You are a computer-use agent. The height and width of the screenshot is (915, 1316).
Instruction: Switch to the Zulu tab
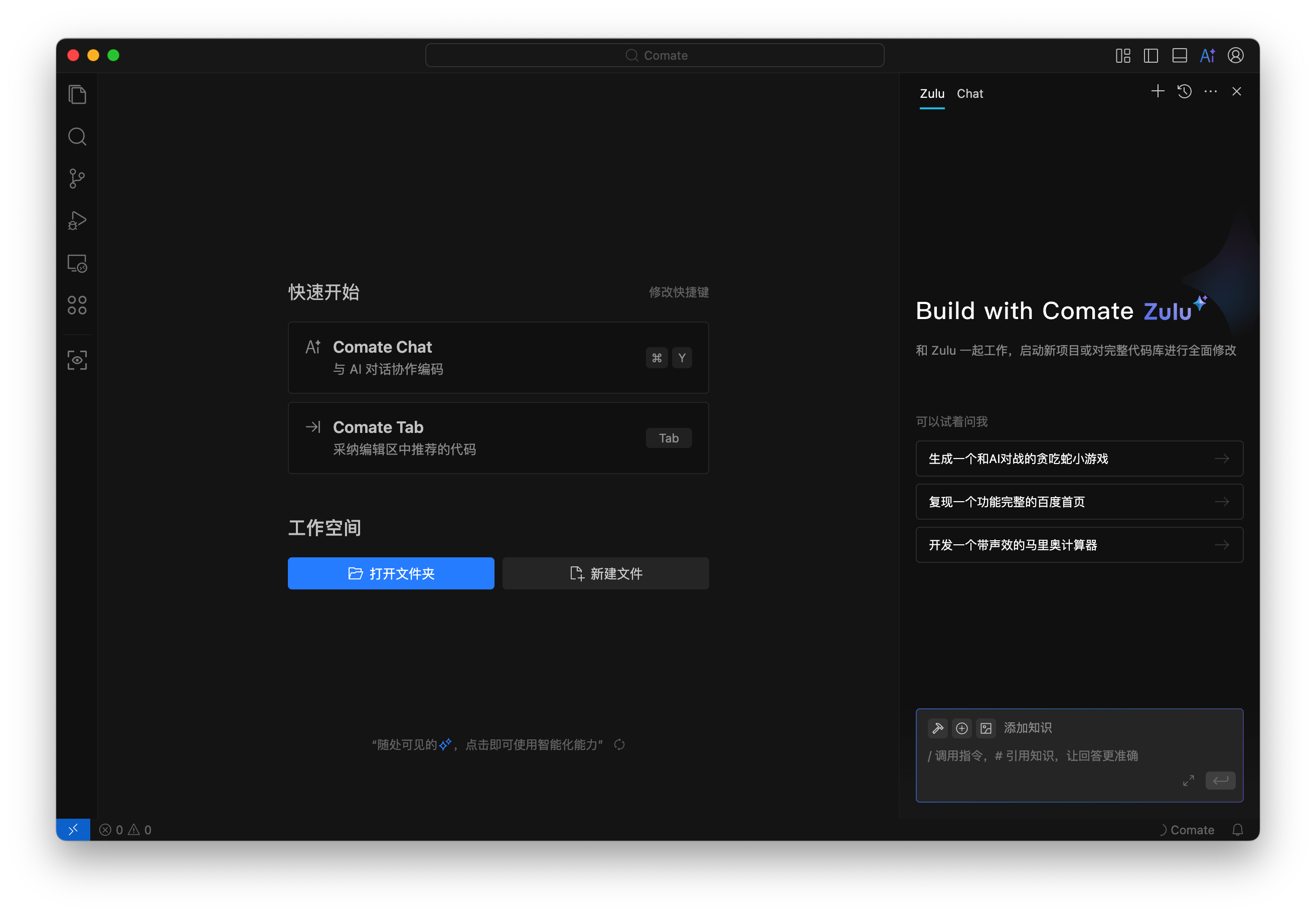pyautogui.click(x=932, y=93)
